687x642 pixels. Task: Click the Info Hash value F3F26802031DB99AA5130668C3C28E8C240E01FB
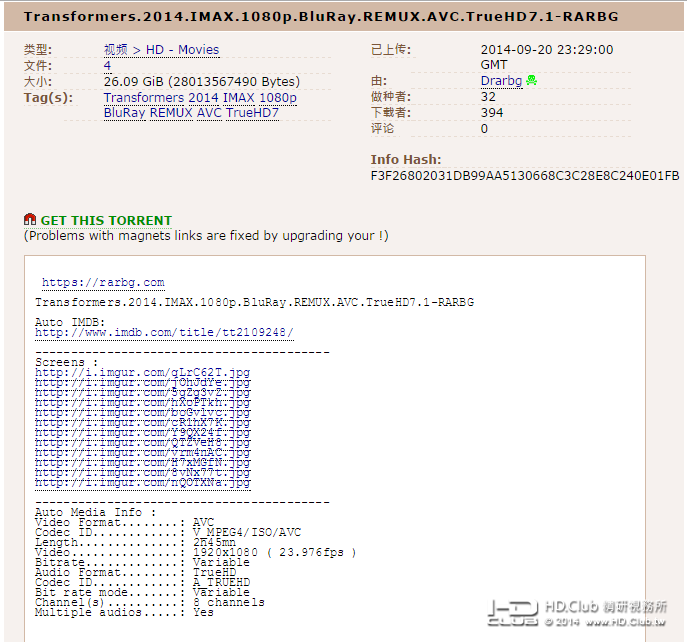(525, 176)
